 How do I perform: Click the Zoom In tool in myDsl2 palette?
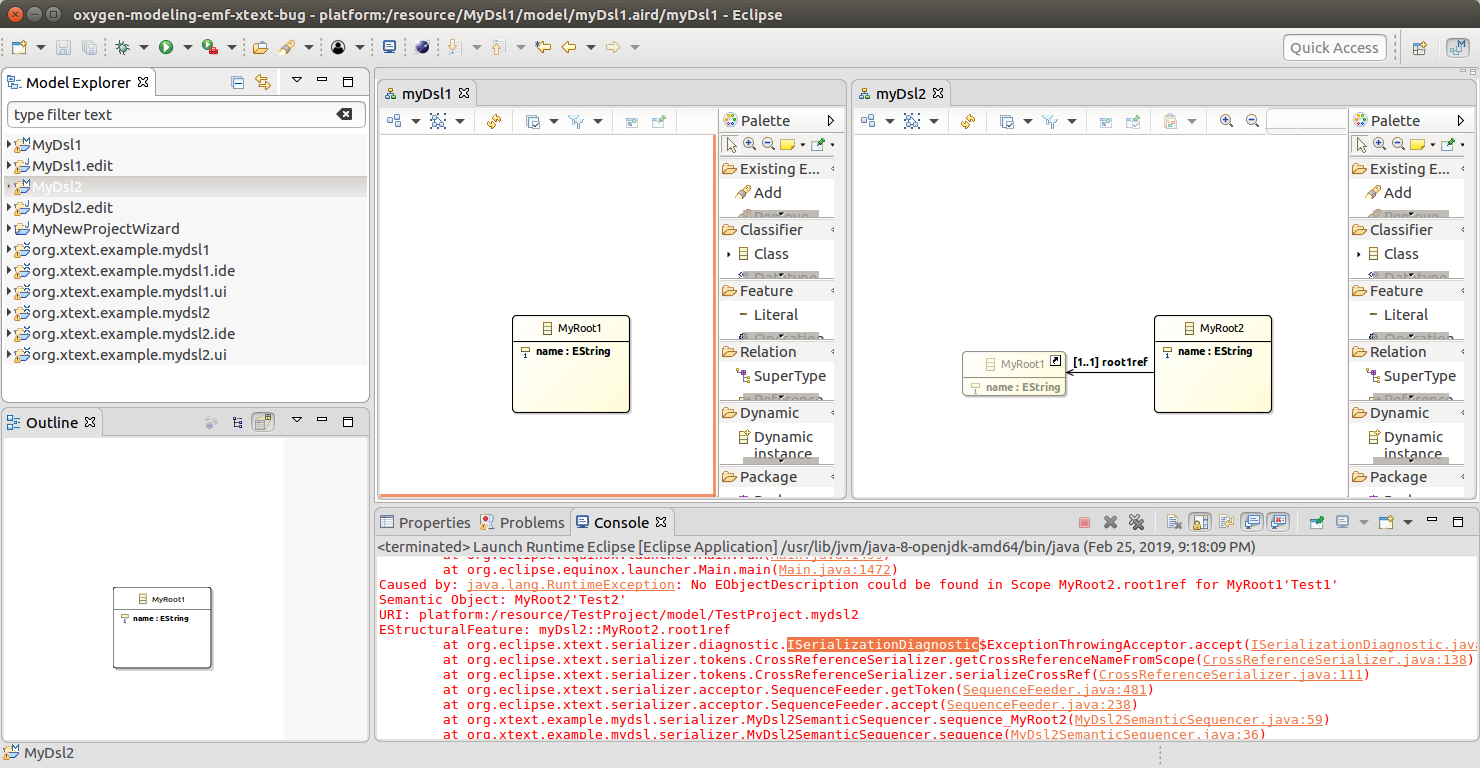pos(1380,145)
